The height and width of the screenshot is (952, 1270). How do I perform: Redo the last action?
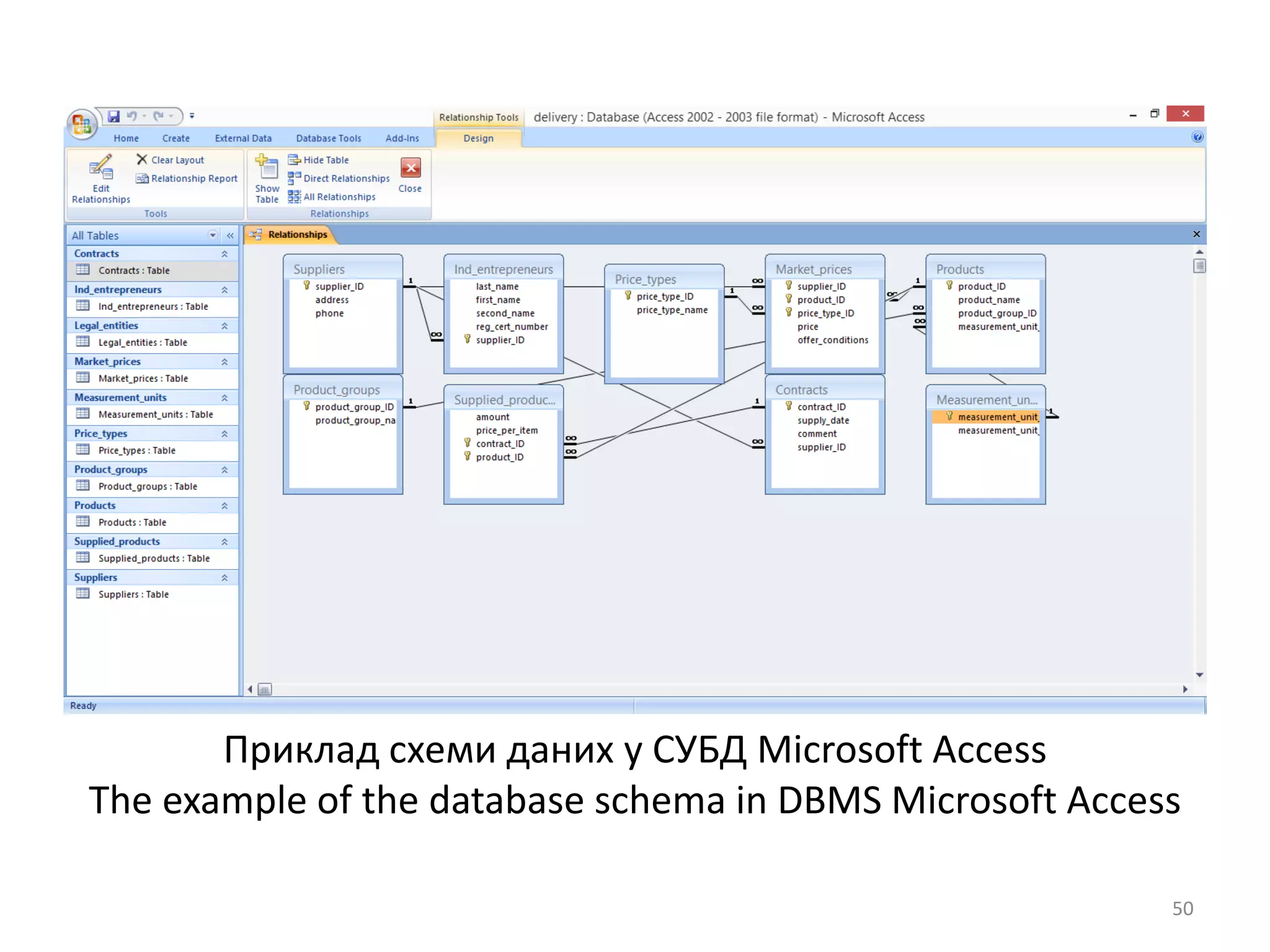tap(159, 116)
